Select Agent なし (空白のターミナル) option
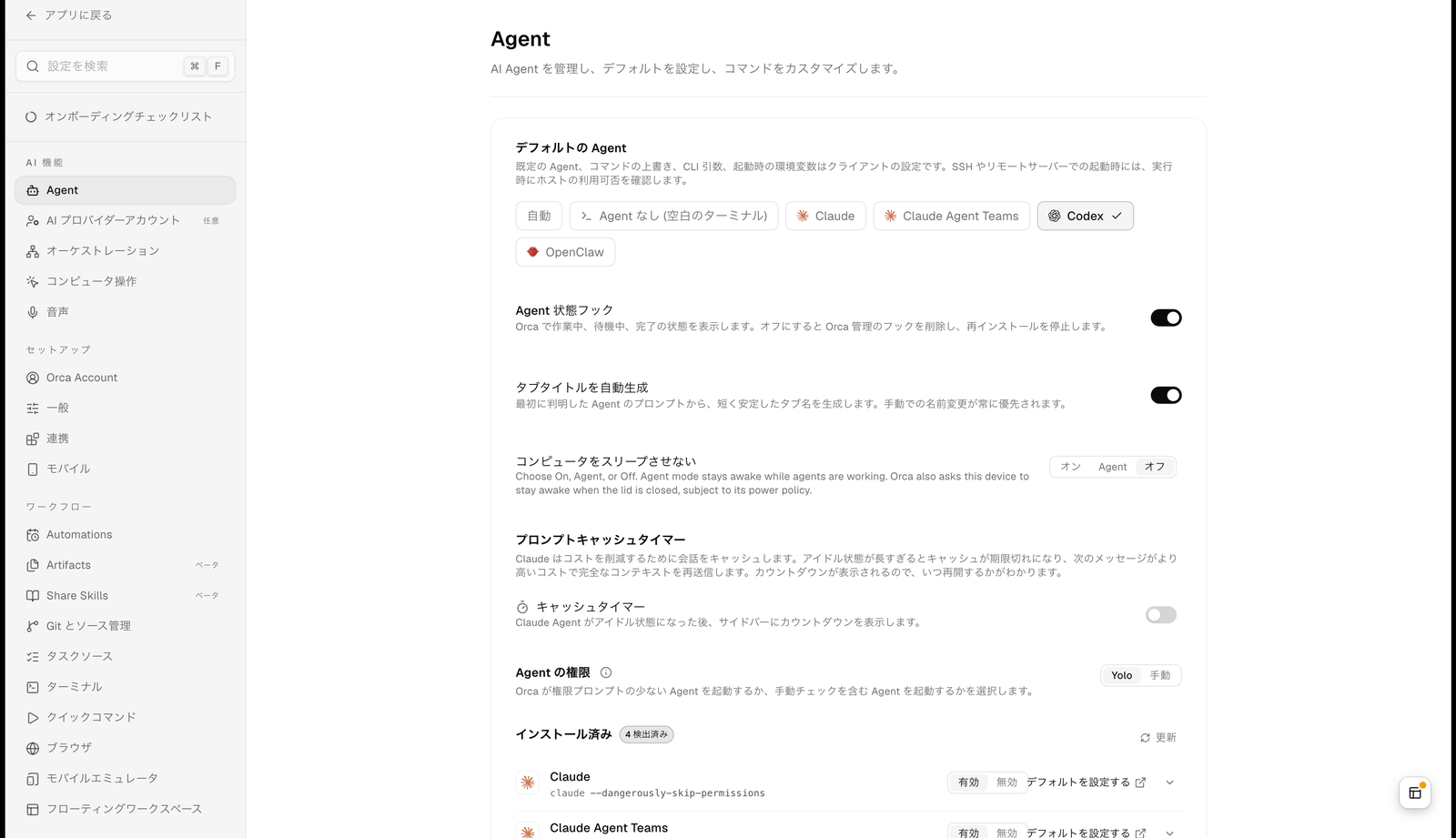 click(x=673, y=216)
